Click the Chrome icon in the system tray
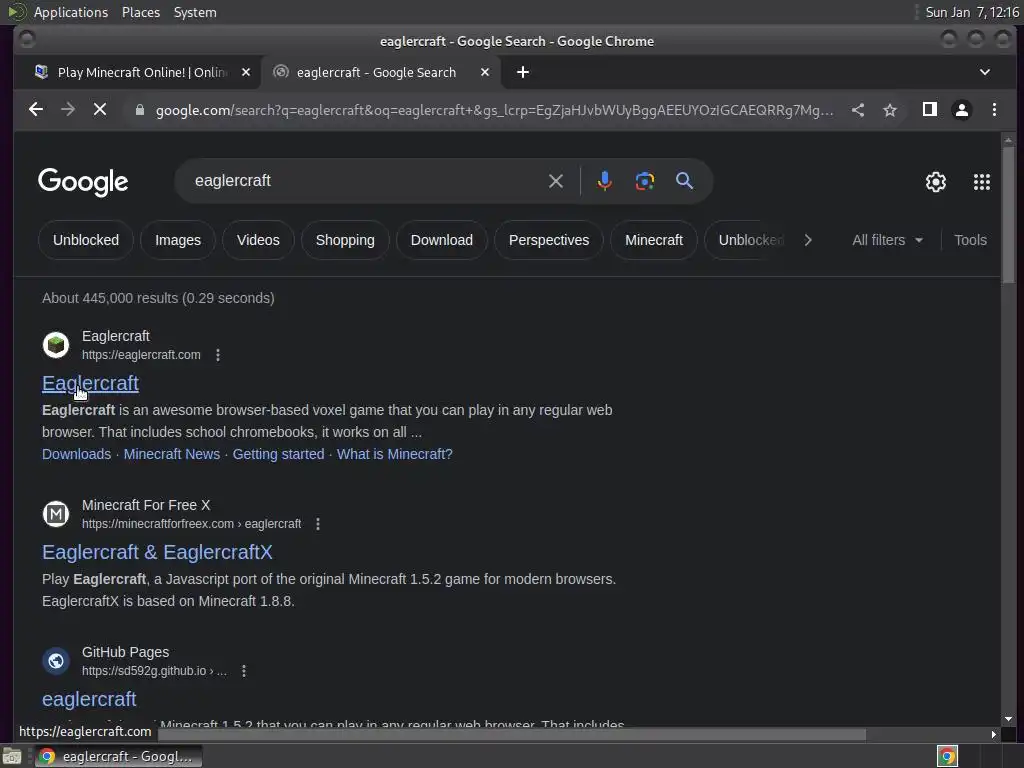1024x768 pixels. pos(947,756)
